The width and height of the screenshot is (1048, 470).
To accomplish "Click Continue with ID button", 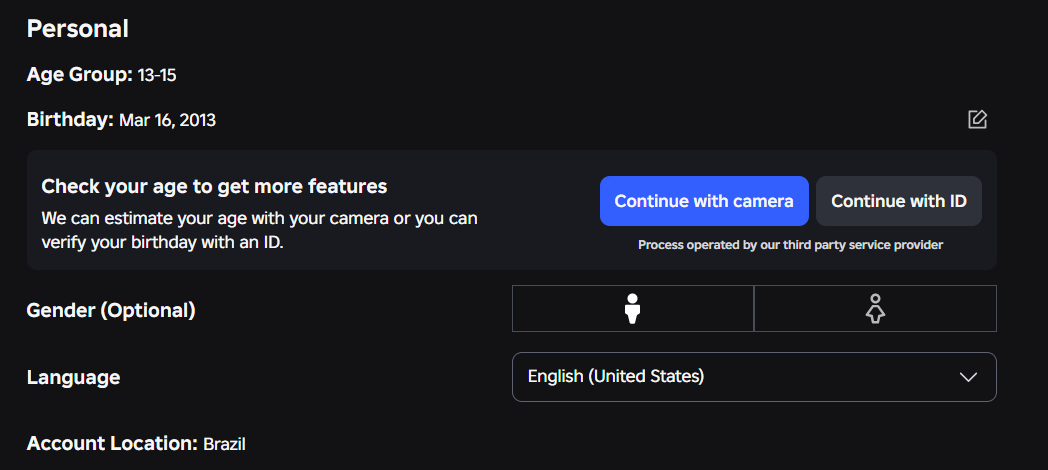I will click(x=899, y=201).
